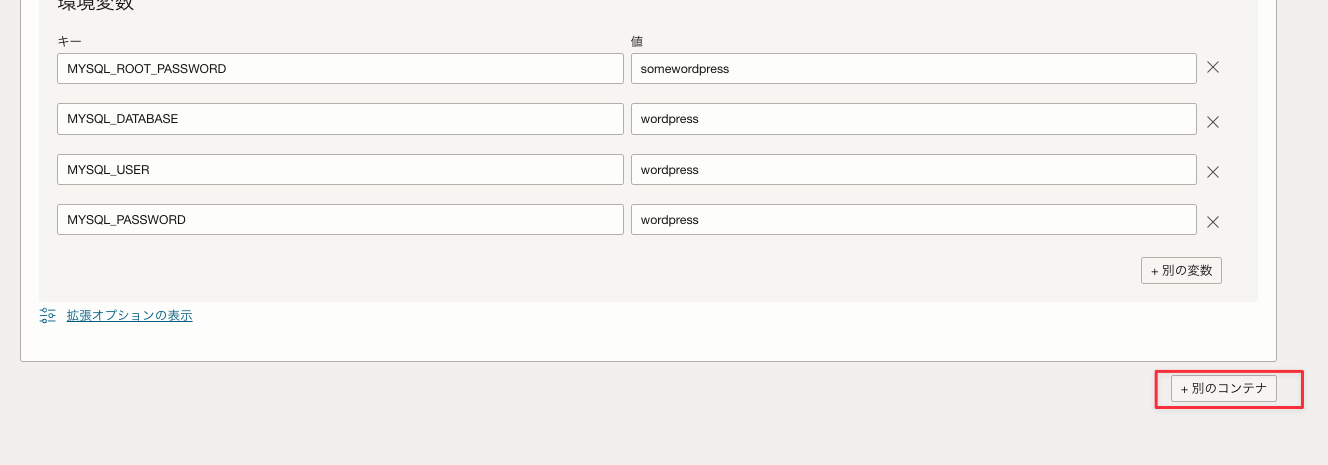The width and height of the screenshot is (1328, 465).
Task: Delete the MYSQL_DATABASE variable with X icon
Action: [x=1212, y=122]
